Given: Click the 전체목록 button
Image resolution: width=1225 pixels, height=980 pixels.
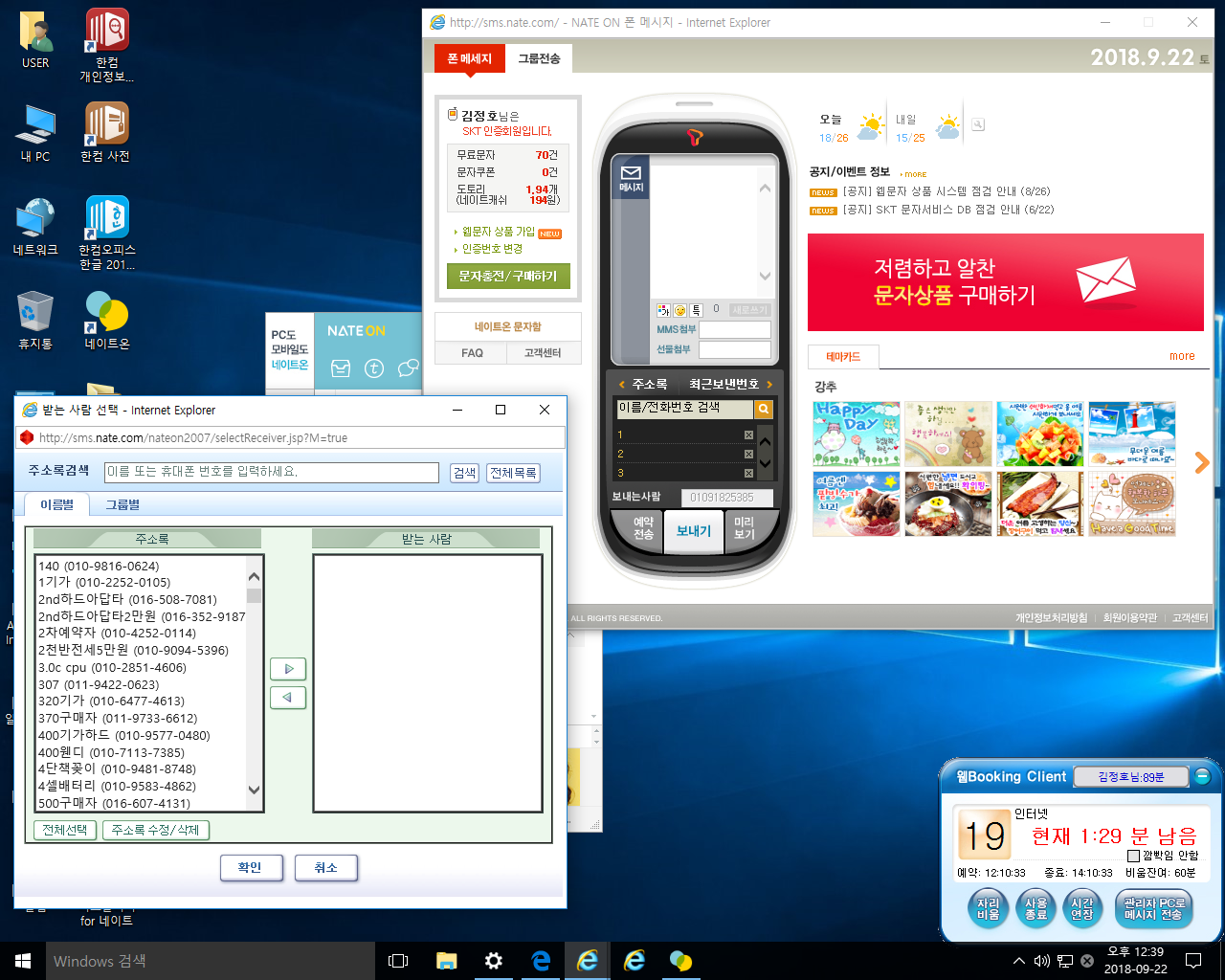Looking at the screenshot, I should pyautogui.click(x=513, y=473).
